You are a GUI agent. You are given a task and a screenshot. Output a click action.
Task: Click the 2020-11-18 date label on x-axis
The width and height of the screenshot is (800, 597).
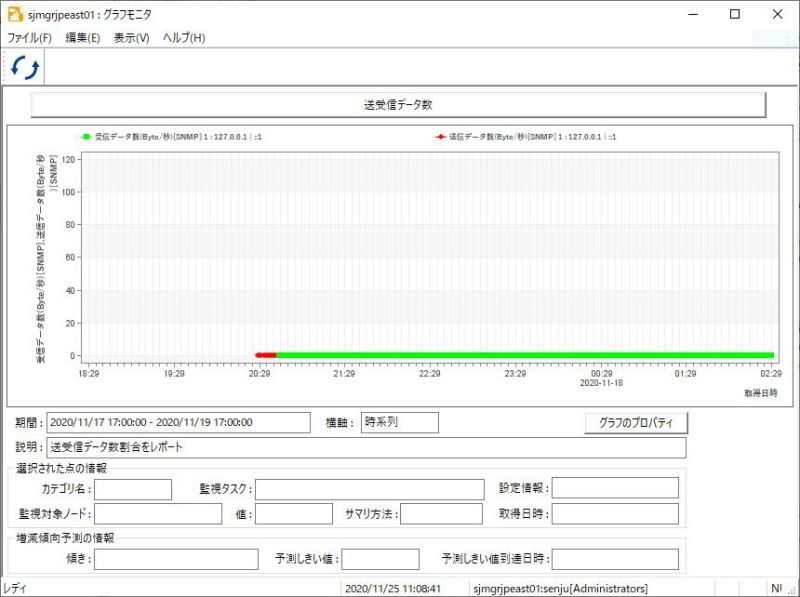tap(601, 383)
